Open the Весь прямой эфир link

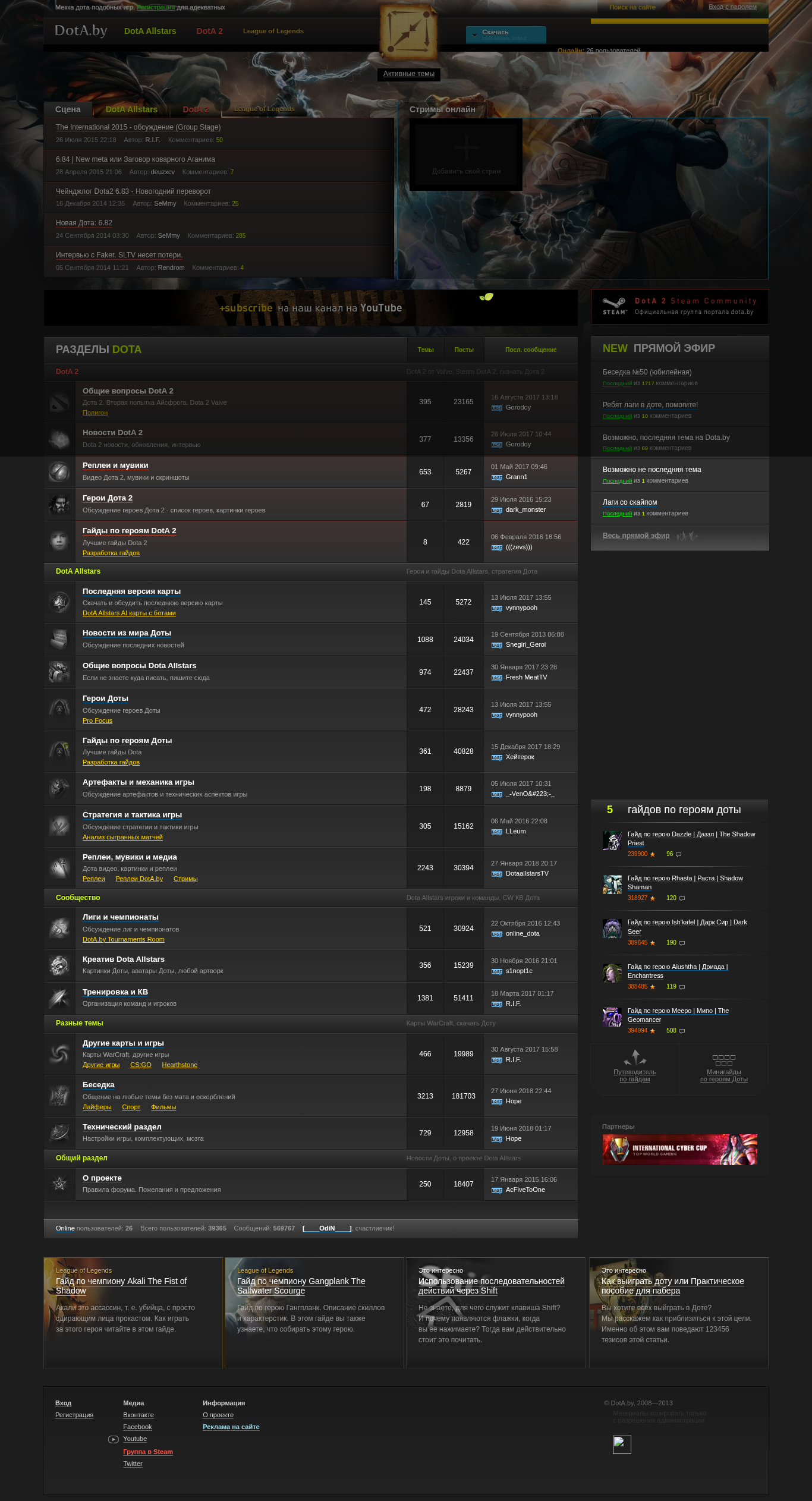pos(636,536)
